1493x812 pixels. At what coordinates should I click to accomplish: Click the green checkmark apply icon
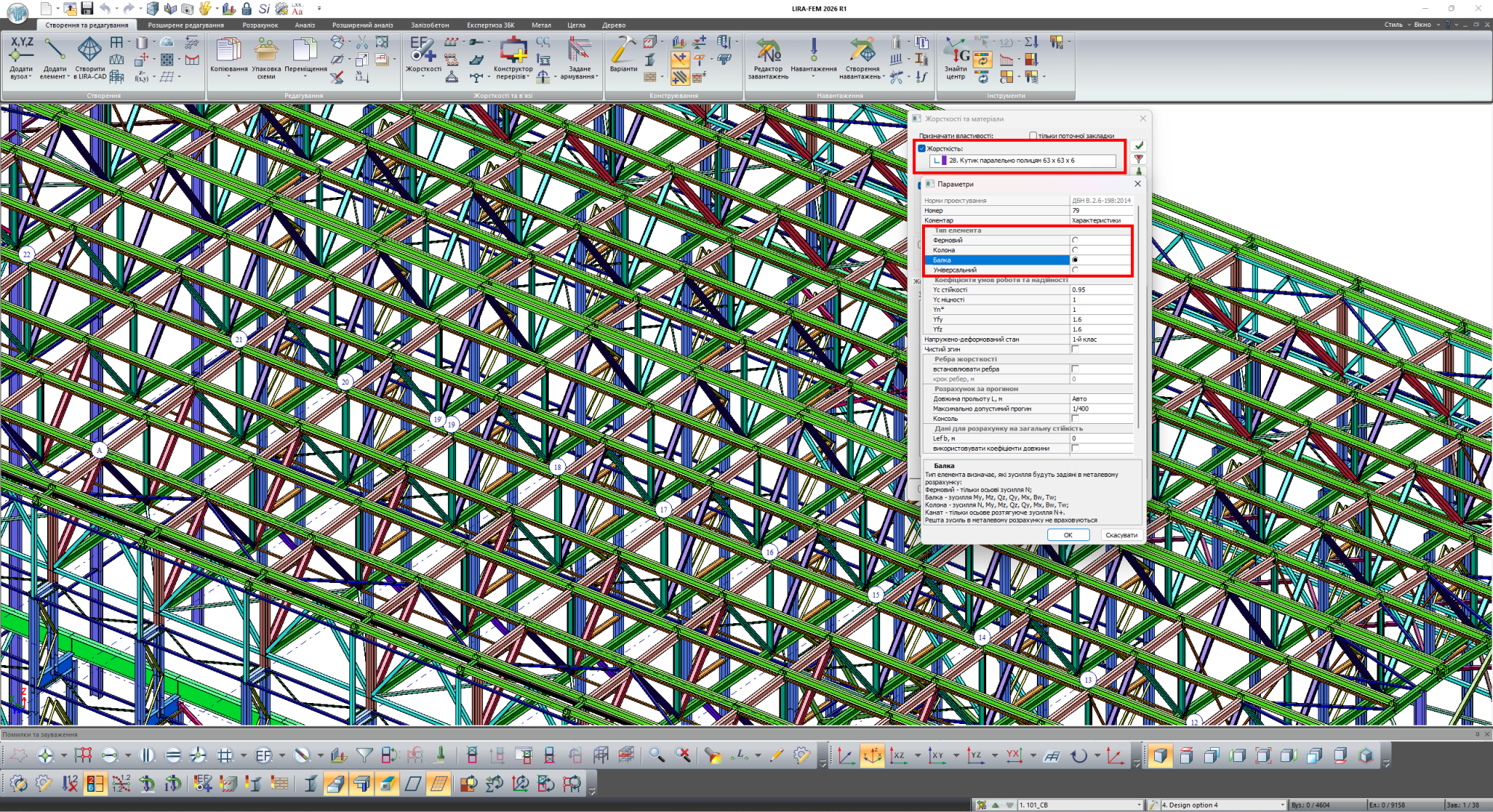tap(1138, 146)
